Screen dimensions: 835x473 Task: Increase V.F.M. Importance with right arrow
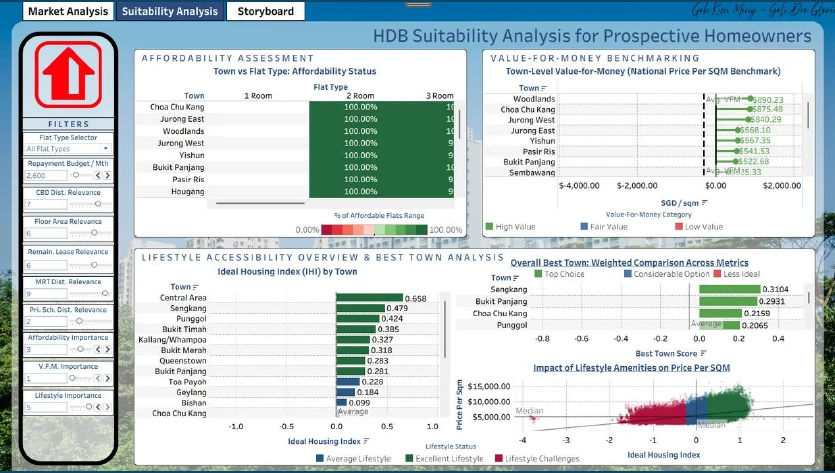(x=108, y=378)
